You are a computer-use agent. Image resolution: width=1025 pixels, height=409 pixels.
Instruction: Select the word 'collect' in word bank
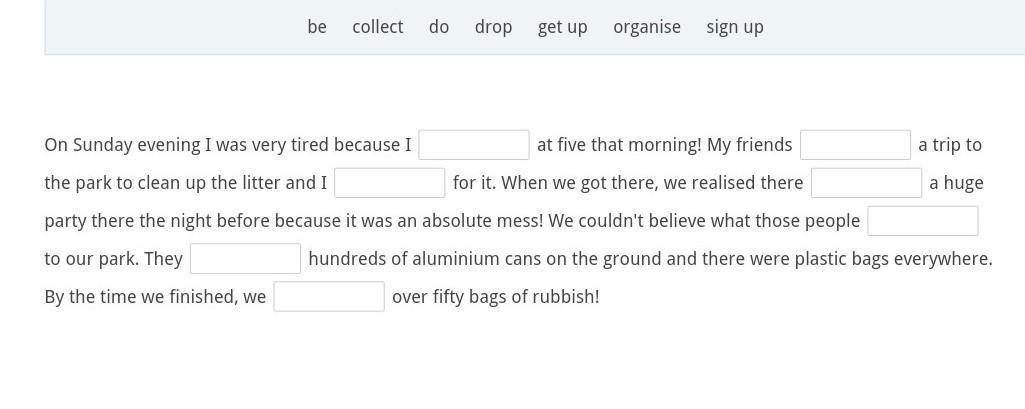point(378,27)
